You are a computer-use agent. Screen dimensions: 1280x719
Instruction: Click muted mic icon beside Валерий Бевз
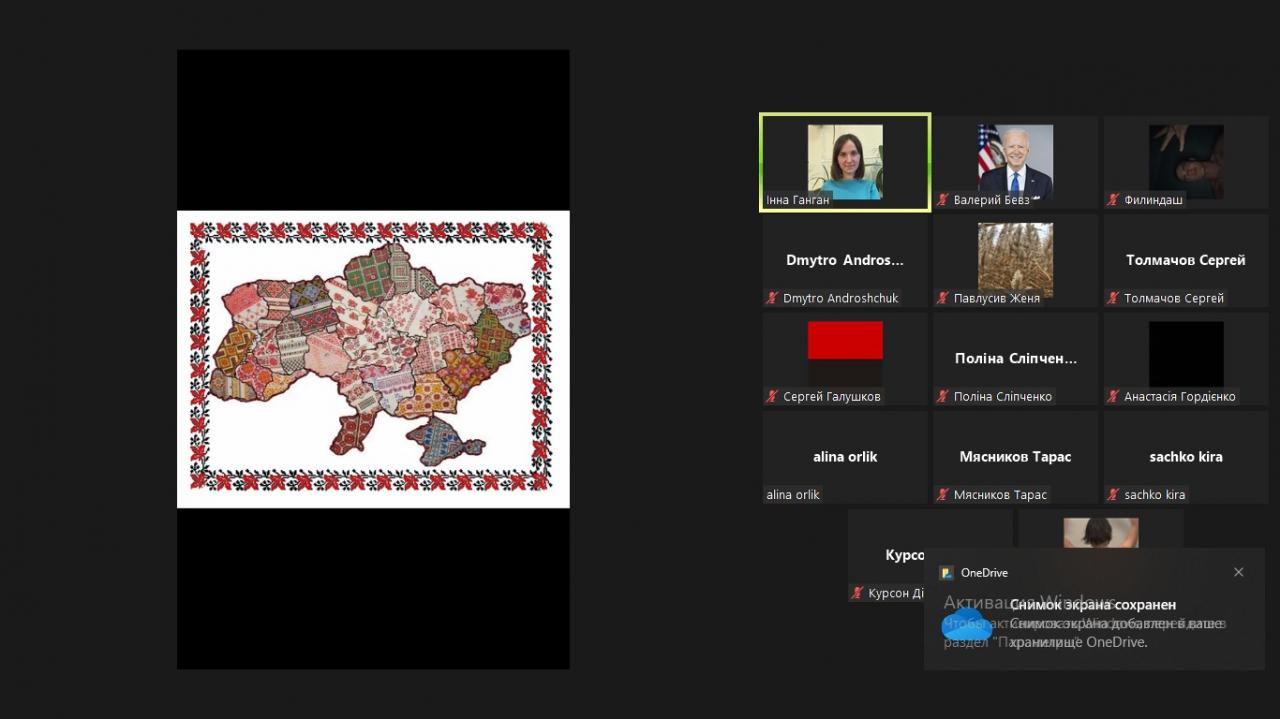click(x=942, y=200)
